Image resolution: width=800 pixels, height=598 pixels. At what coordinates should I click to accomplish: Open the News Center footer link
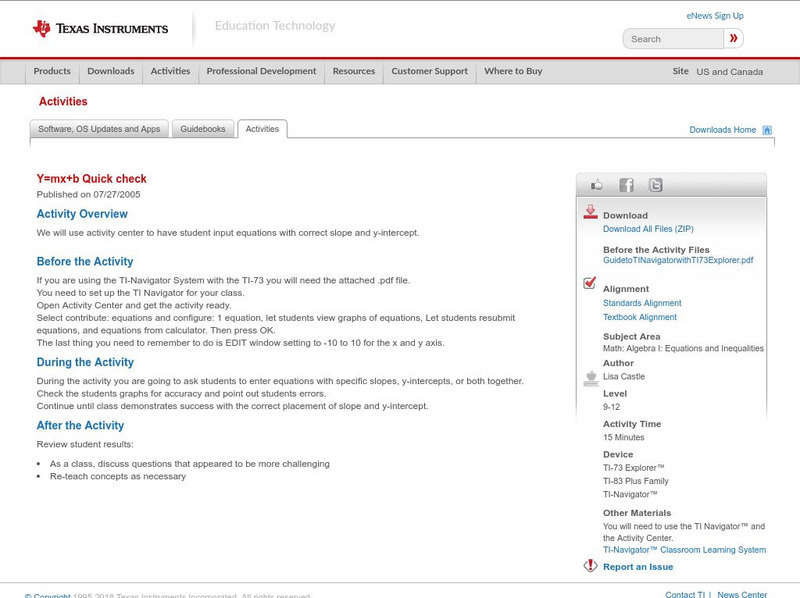tap(742, 594)
